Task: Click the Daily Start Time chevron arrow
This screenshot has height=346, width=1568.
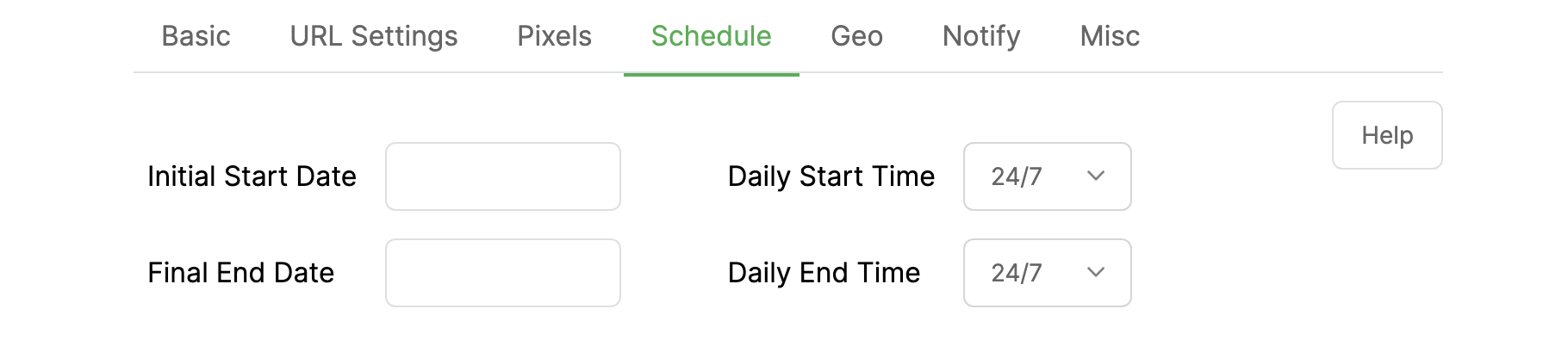Action: pyautogui.click(x=1096, y=176)
